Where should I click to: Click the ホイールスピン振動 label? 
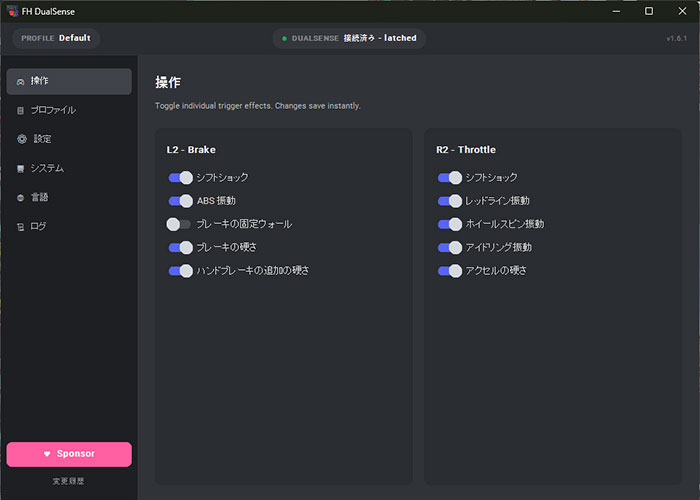pyautogui.click(x=505, y=224)
